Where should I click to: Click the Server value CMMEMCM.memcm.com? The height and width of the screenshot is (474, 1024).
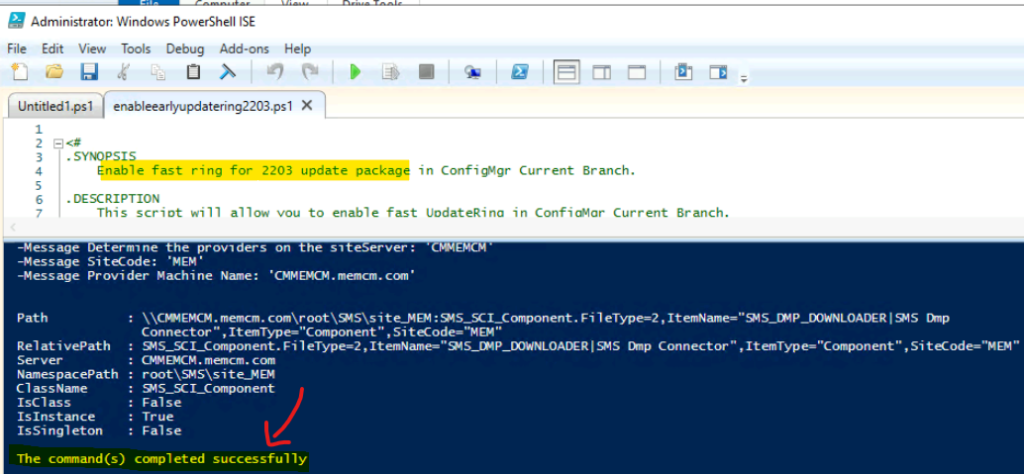point(208,360)
